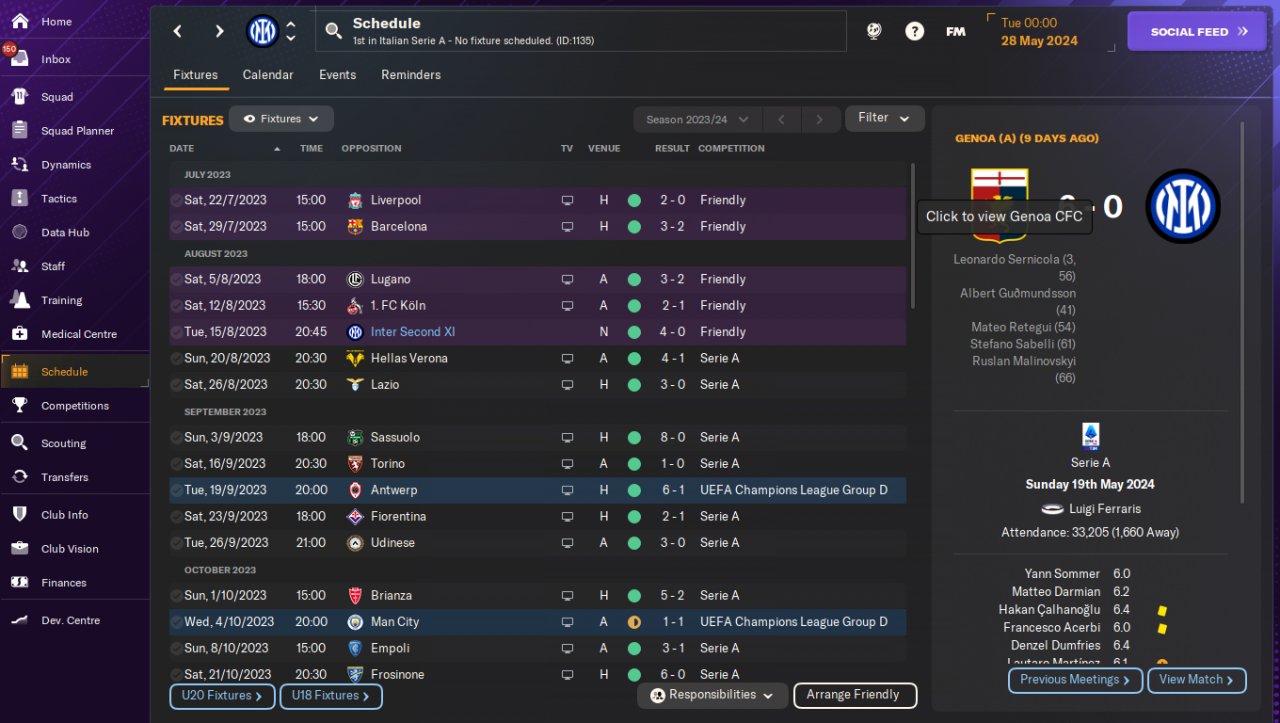Toggle the check mark on Lazio fixture

tap(176, 384)
